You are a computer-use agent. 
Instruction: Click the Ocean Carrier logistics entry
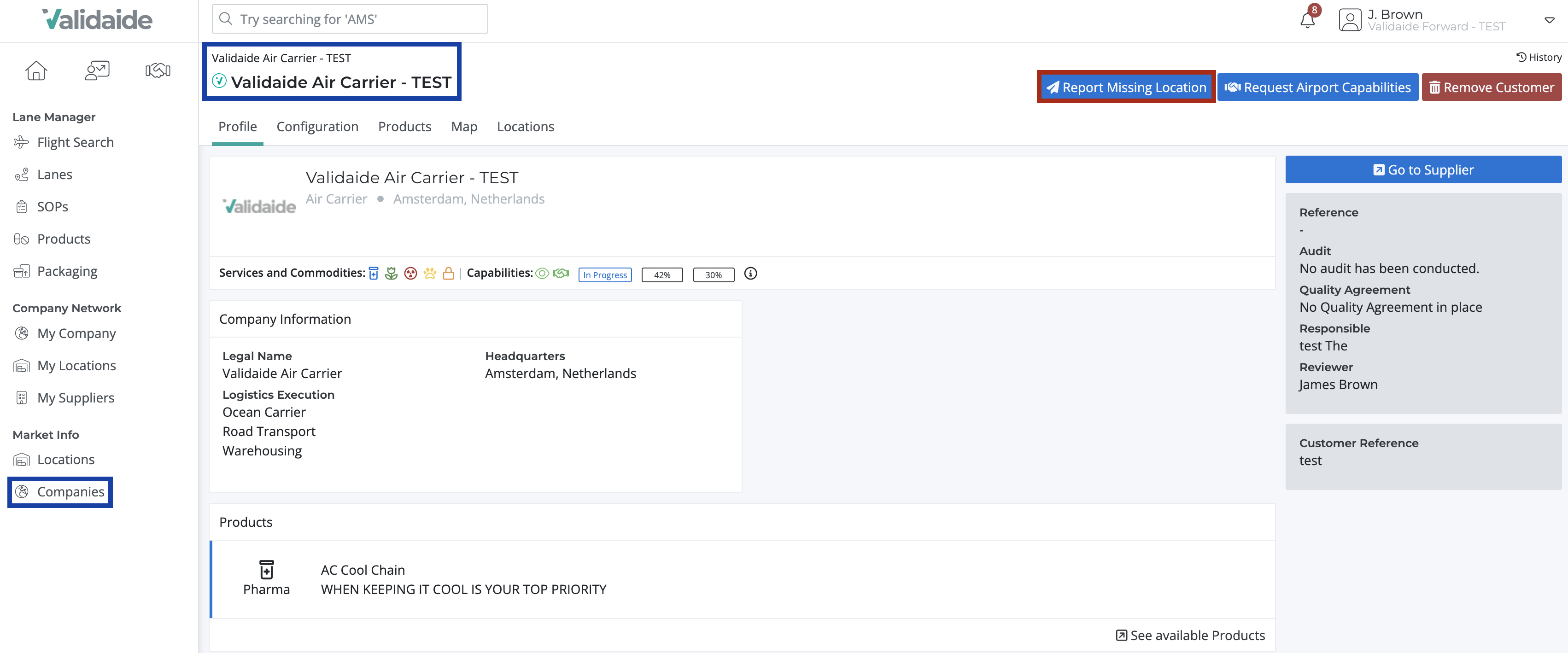click(264, 412)
